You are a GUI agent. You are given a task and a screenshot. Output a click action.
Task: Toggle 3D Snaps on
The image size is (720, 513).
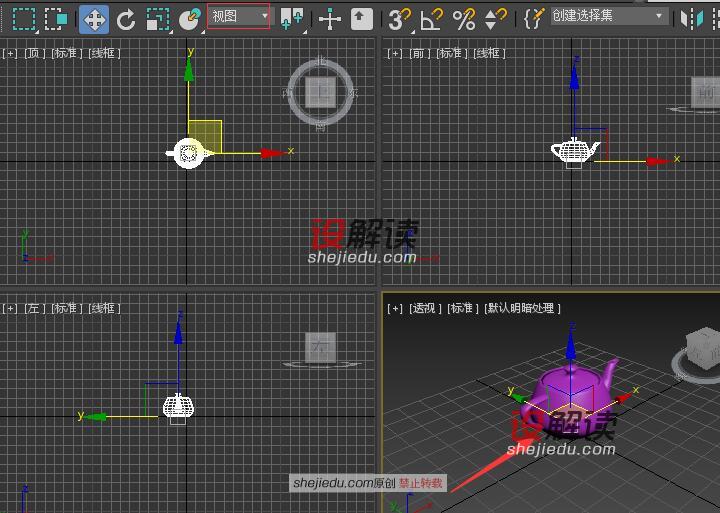click(x=399, y=19)
